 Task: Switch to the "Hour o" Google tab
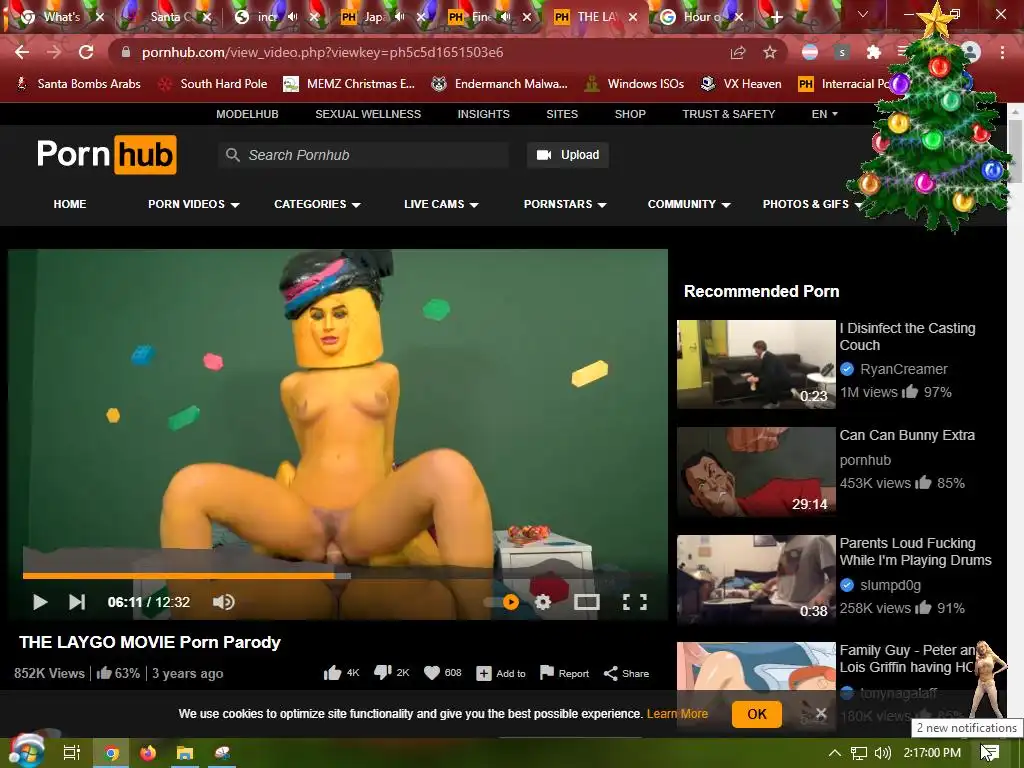[x=702, y=17]
